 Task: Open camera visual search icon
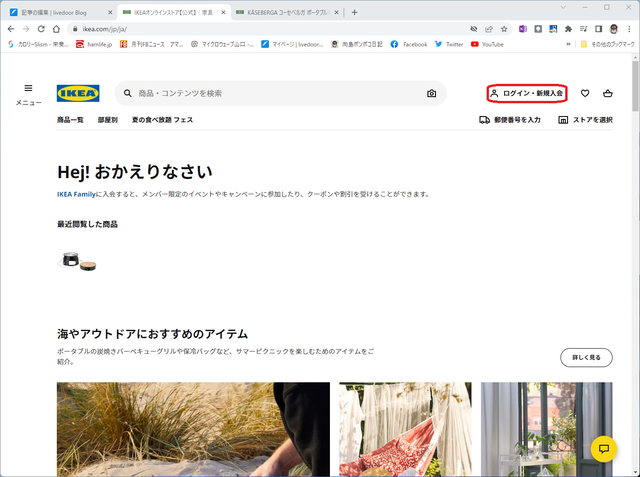click(431, 93)
